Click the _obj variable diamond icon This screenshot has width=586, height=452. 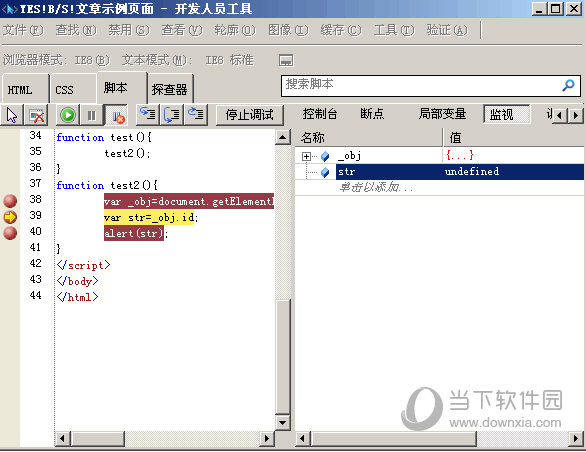[x=325, y=156]
